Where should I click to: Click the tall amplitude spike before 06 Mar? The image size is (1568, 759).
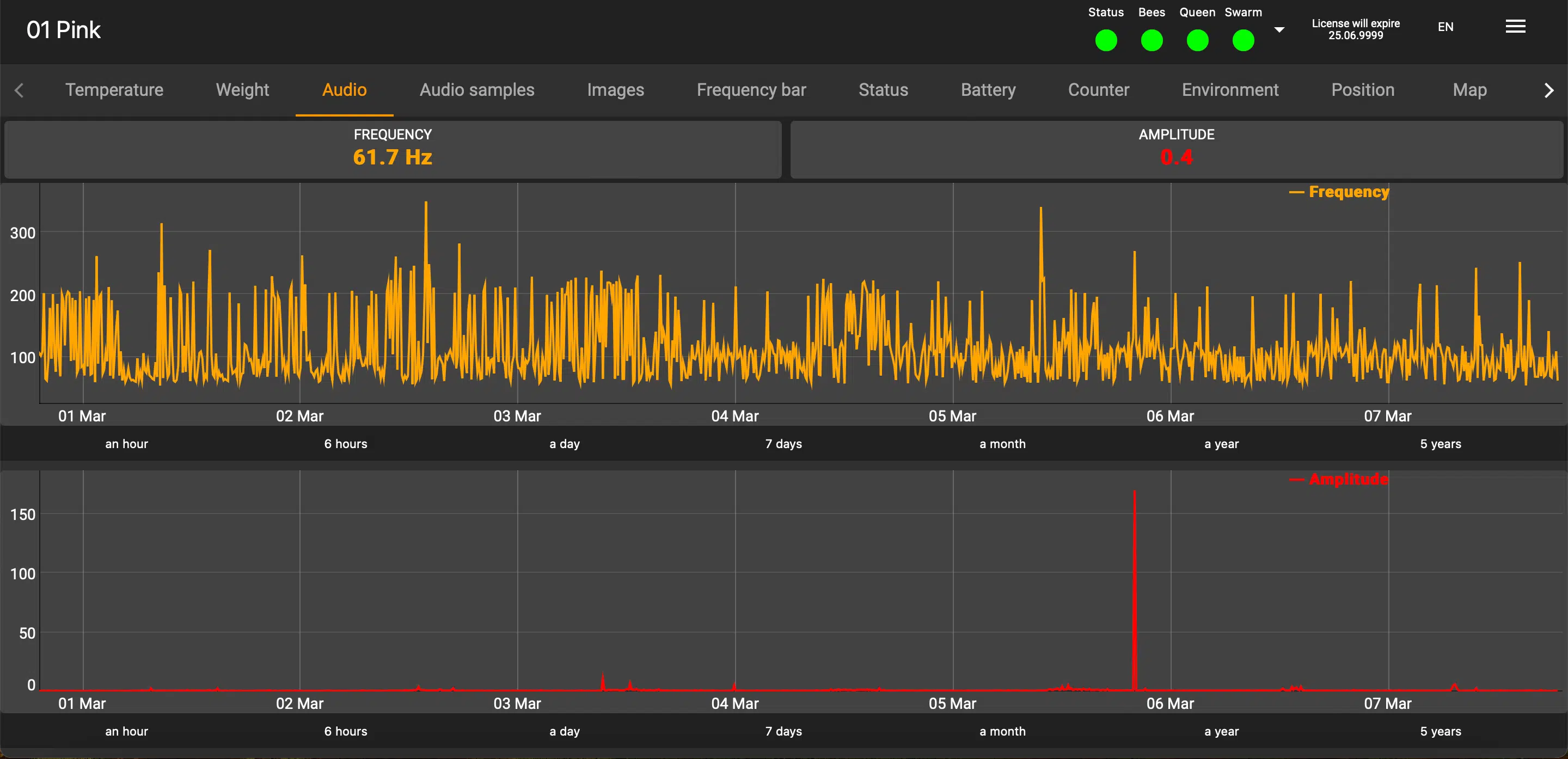1134,590
